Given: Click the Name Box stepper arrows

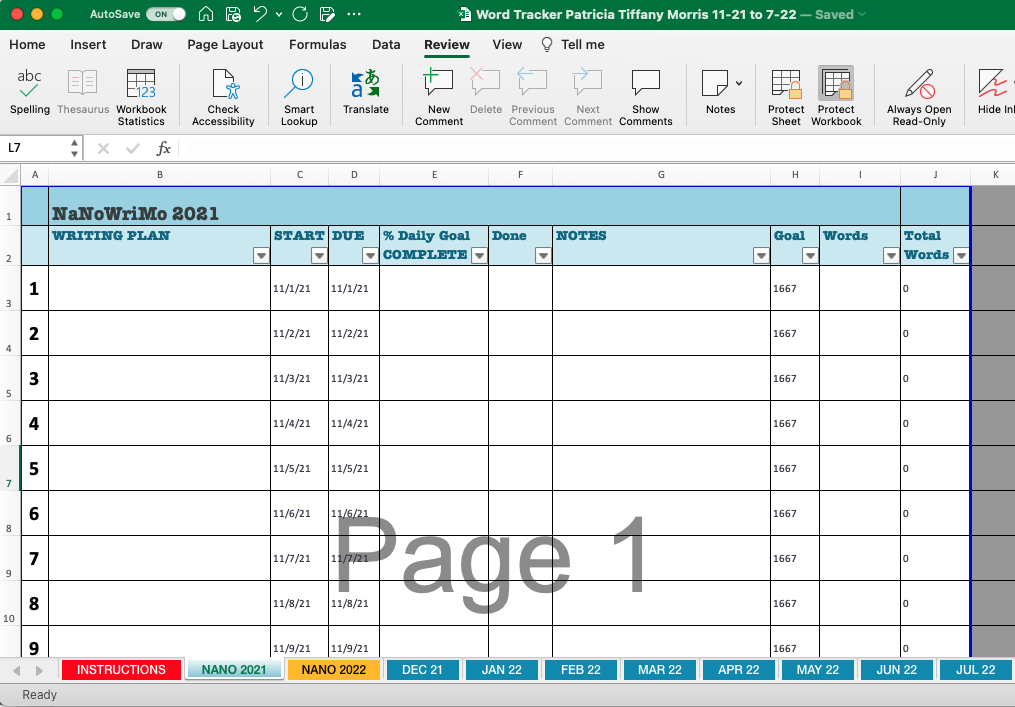Looking at the screenshot, I should [x=74, y=148].
